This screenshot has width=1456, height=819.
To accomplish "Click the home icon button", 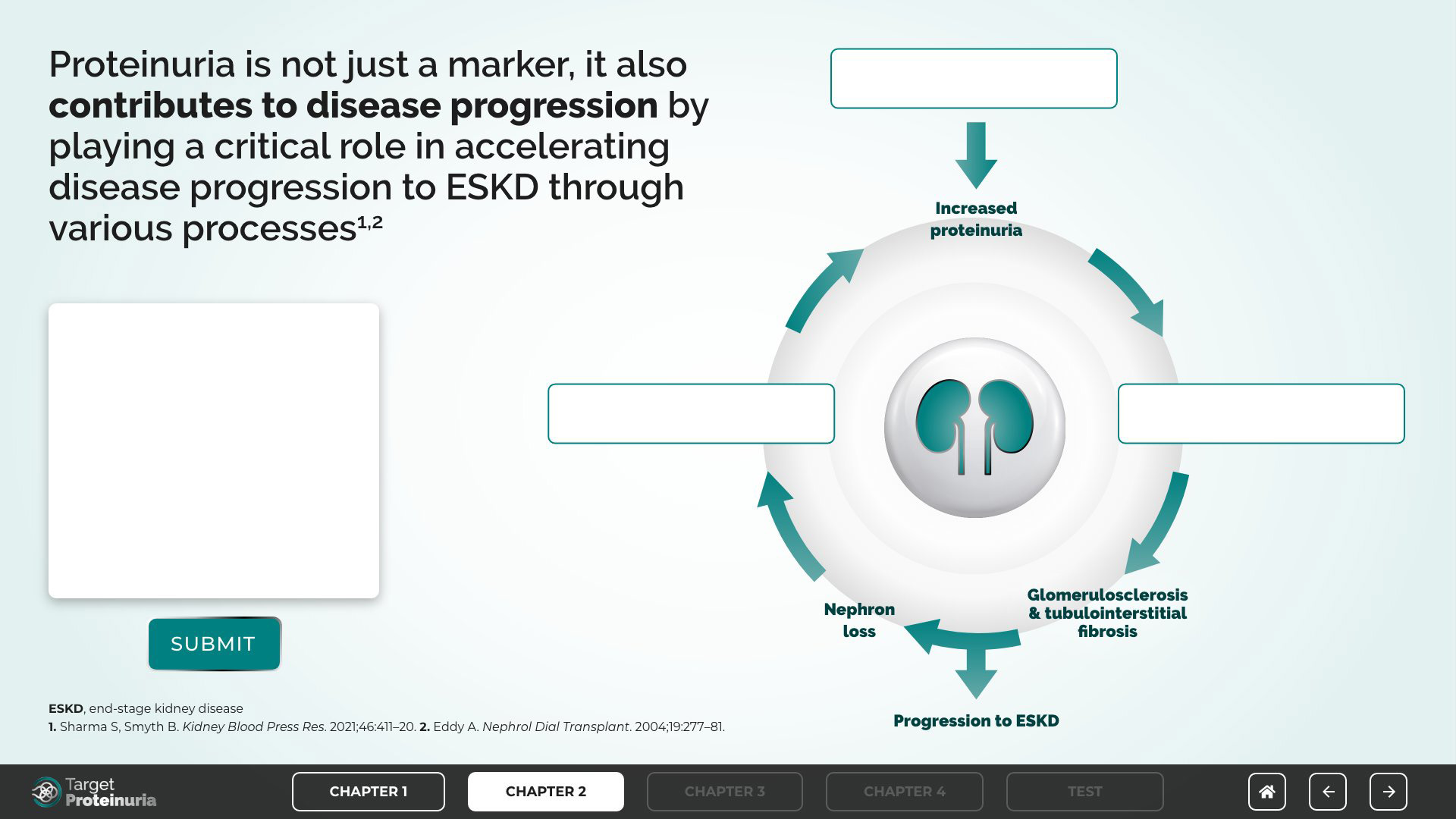I will (x=1266, y=792).
